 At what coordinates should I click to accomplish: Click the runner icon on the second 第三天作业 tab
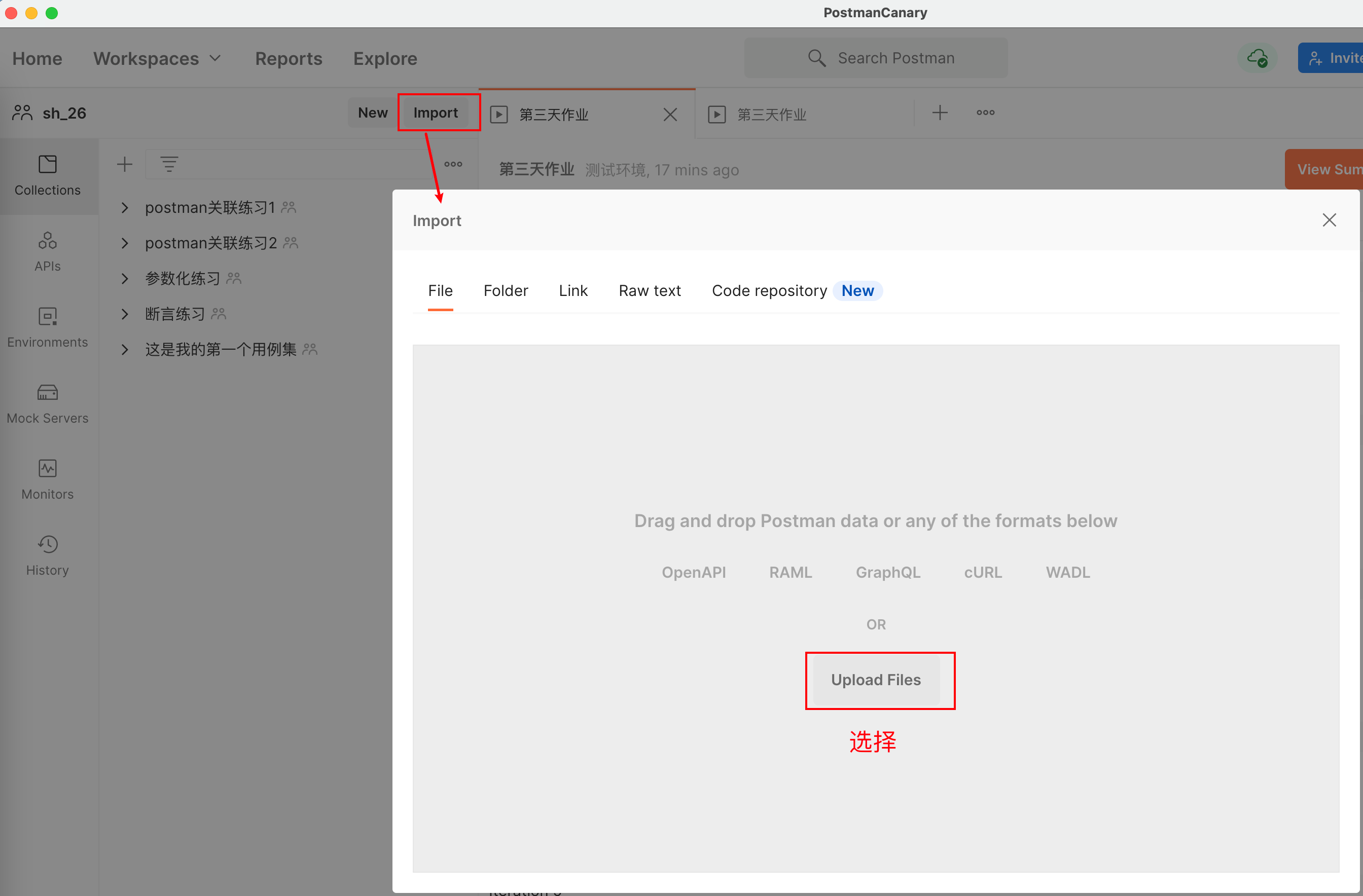pos(717,115)
